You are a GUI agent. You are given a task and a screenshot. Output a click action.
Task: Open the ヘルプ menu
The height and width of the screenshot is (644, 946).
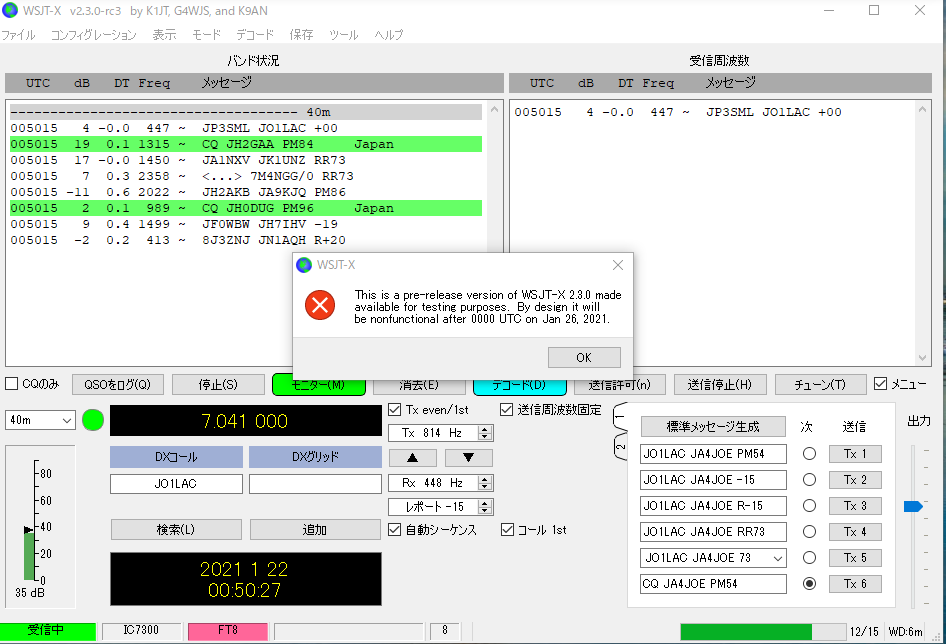(389, 35)
